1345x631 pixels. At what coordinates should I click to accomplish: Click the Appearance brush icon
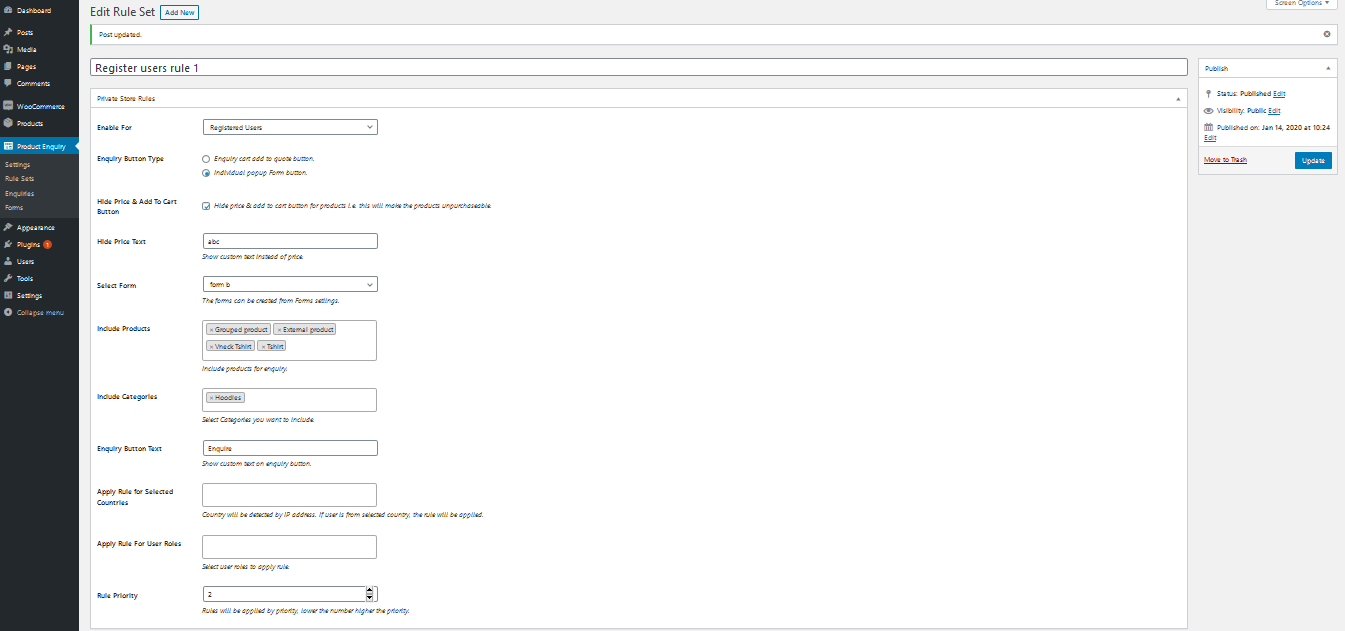8,227
